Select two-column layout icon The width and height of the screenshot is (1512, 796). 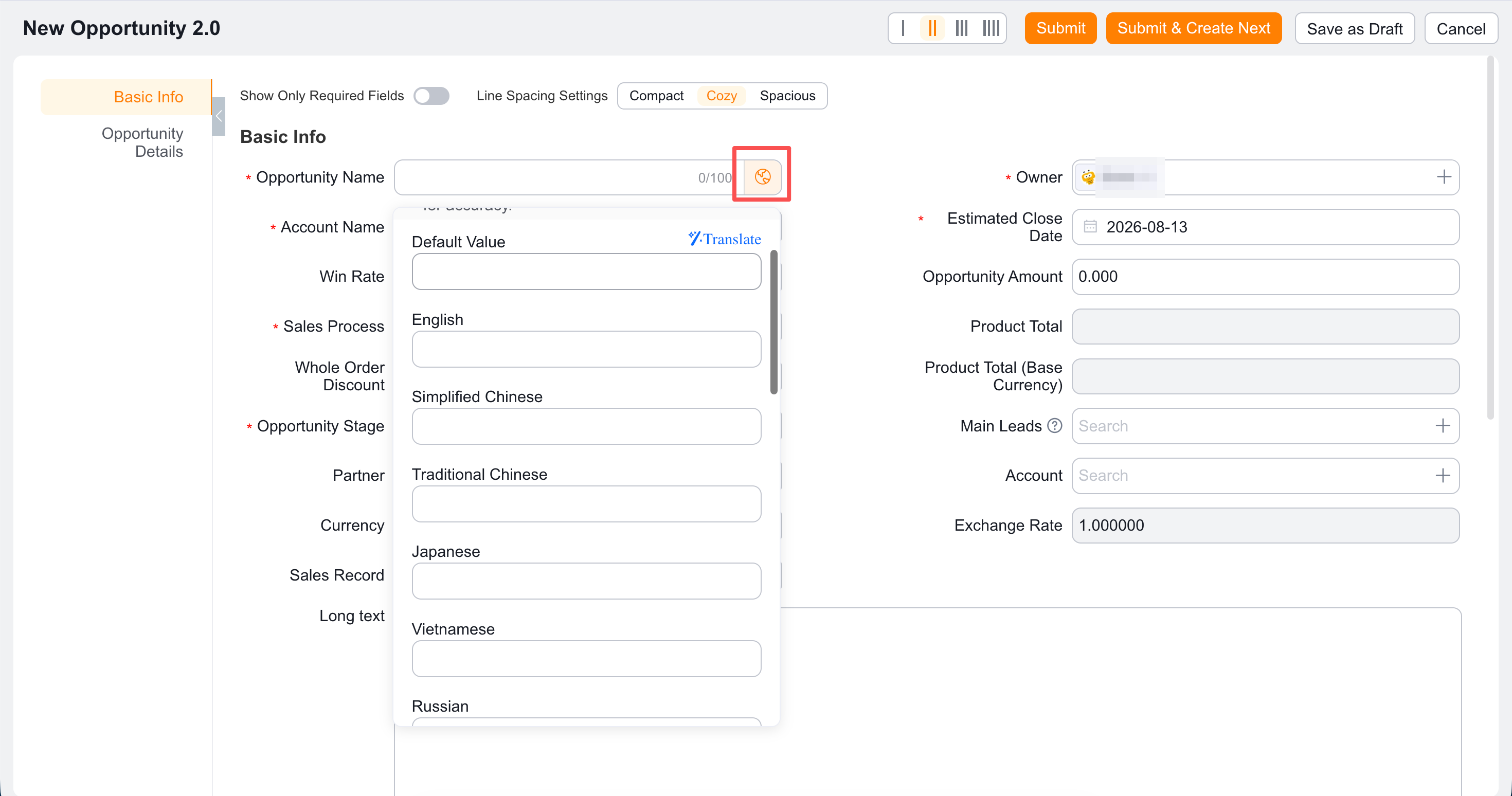click(932, 28)
